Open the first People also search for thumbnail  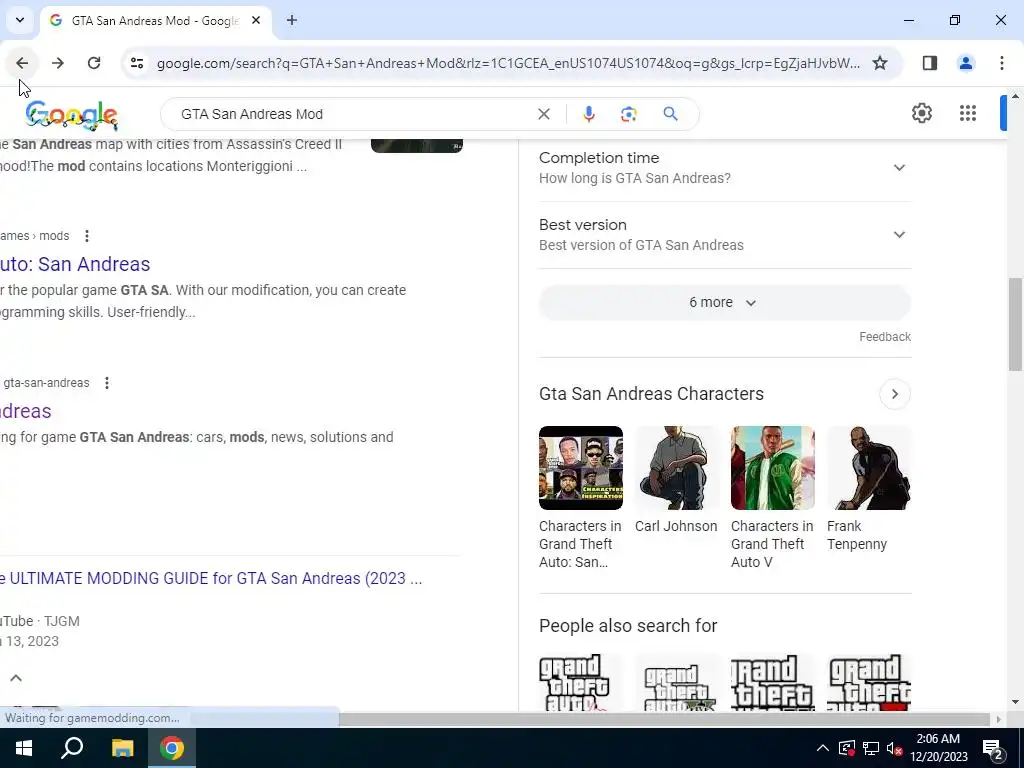pos(581,682)
